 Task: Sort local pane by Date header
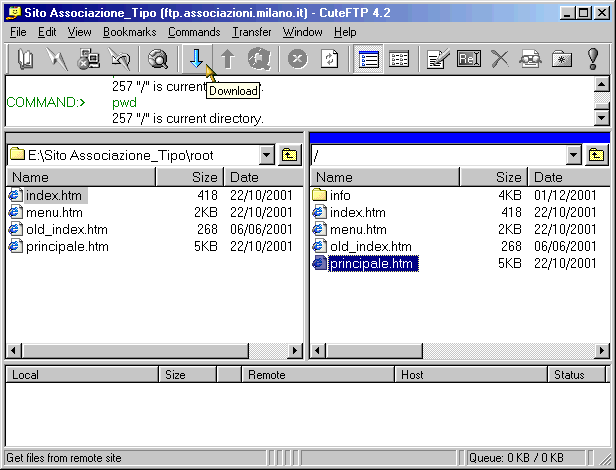[264, 177]
